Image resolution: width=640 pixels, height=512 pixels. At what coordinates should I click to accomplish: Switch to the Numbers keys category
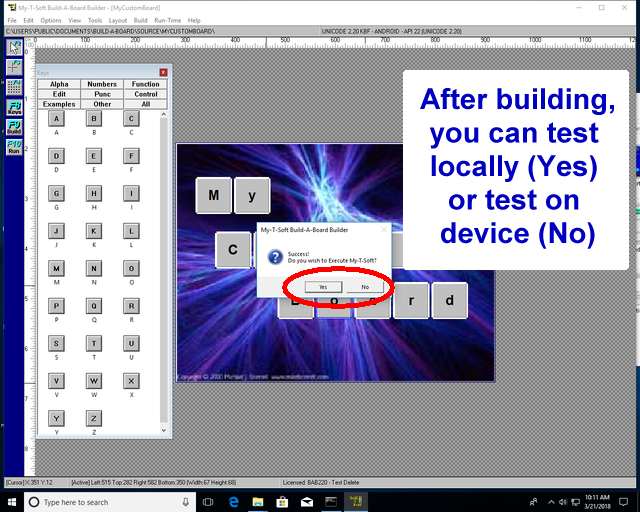[102, 85]
